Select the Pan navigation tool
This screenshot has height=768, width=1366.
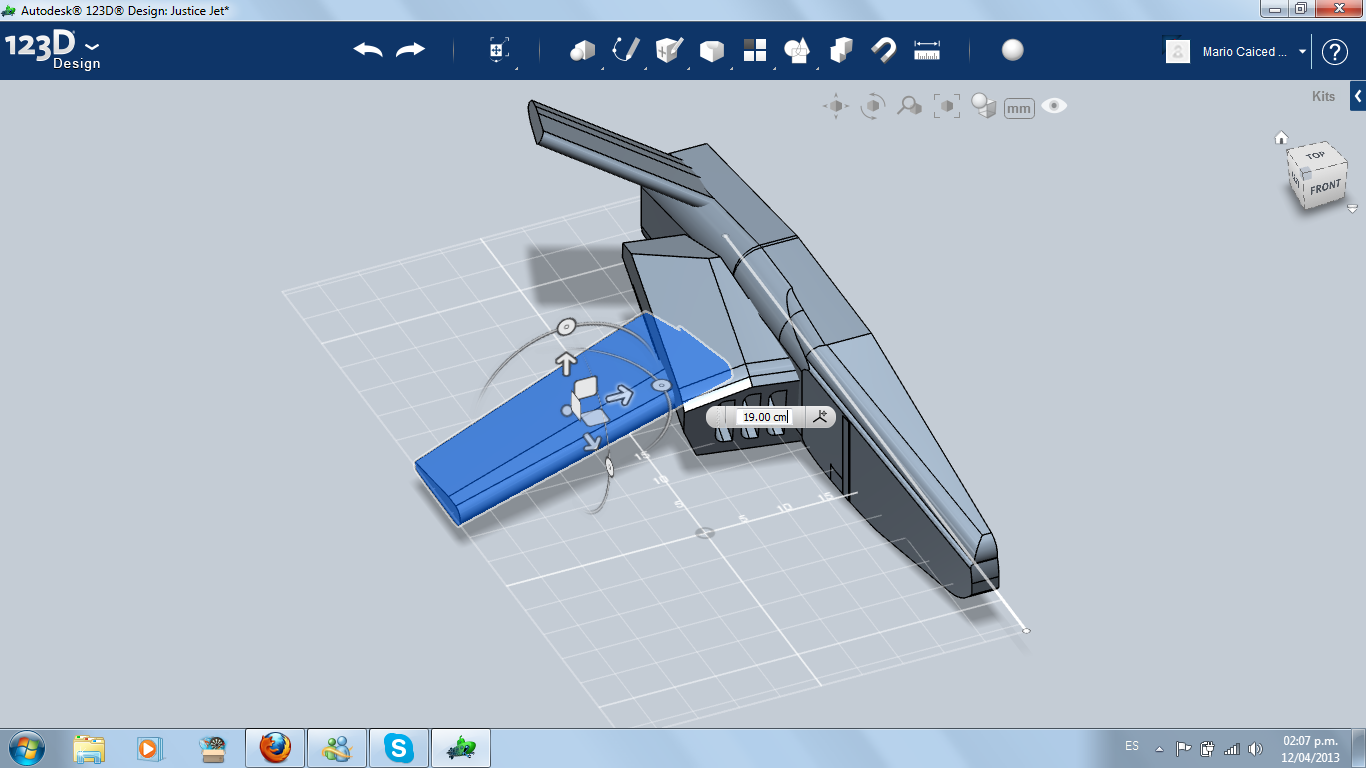[836, 106]
